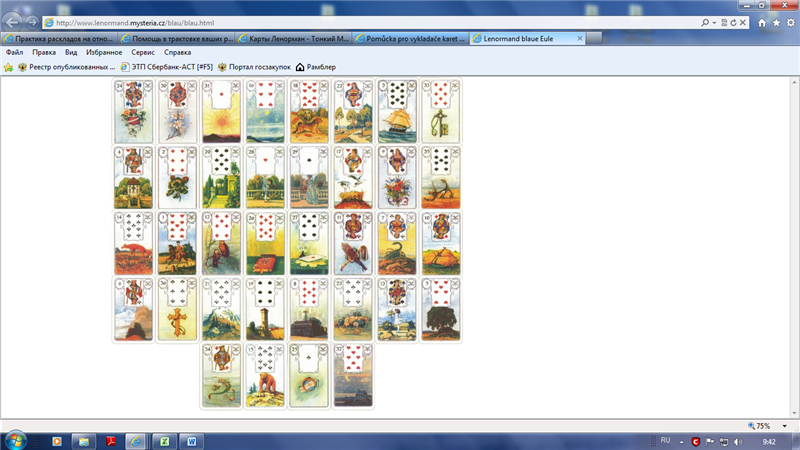Select card 2 Clover

[x=177, y=177]
